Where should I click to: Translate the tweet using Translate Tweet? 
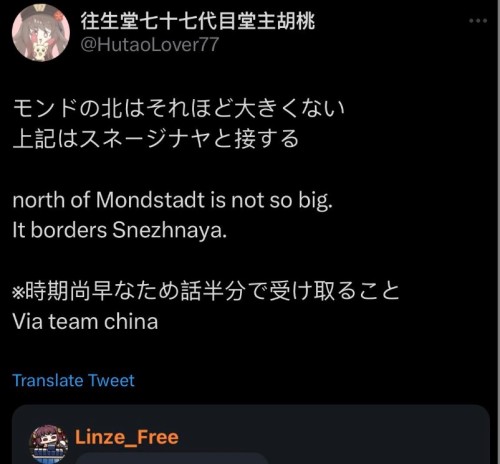pyautogui.click(x=73, y=380)
